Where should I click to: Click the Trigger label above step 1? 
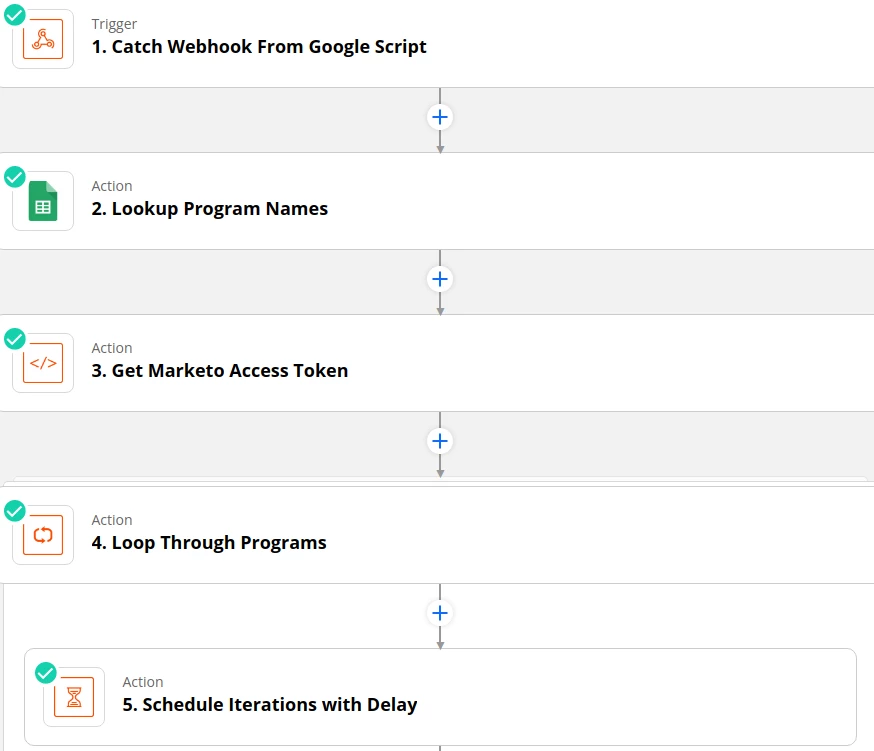point(114,24)
